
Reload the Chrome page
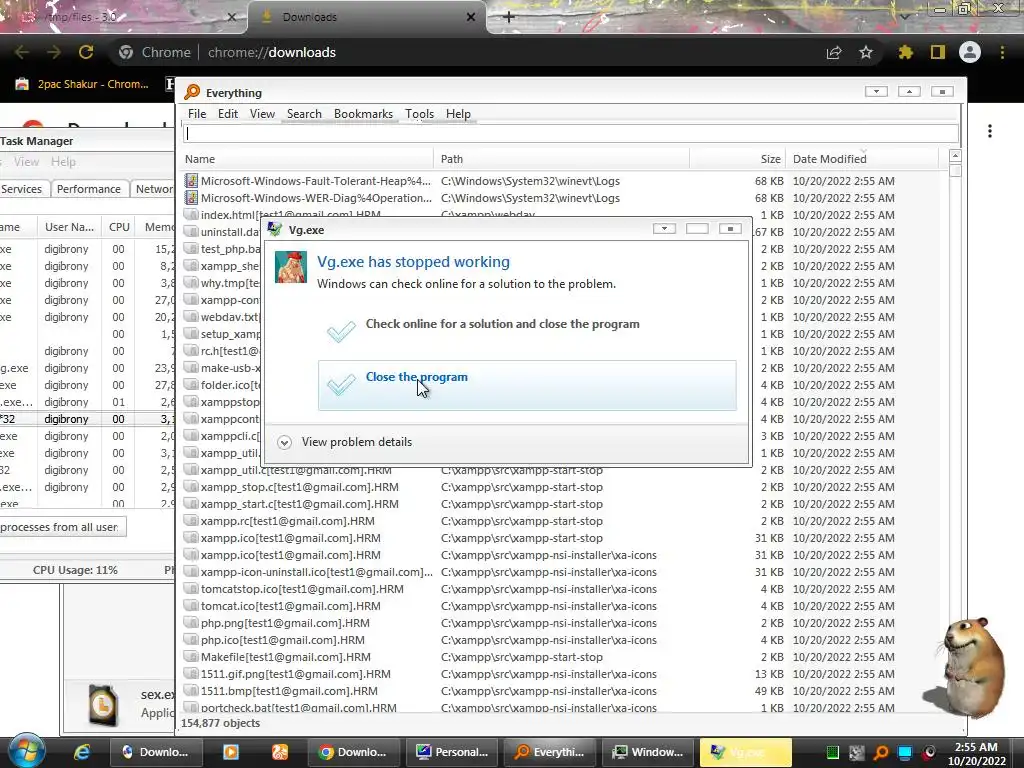[86, 52]
